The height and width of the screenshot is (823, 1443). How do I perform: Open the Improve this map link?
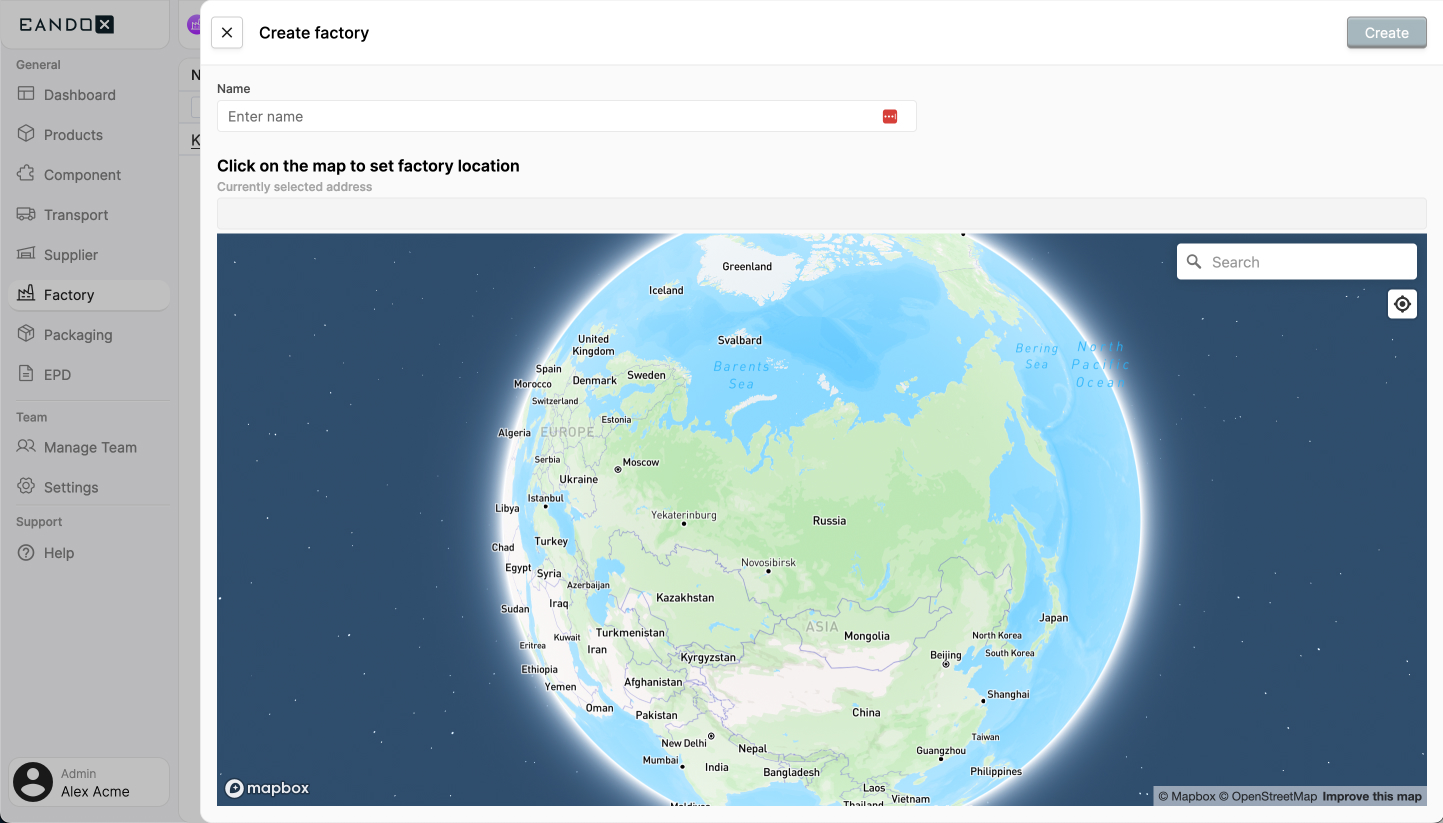(x=1371, y=797)
